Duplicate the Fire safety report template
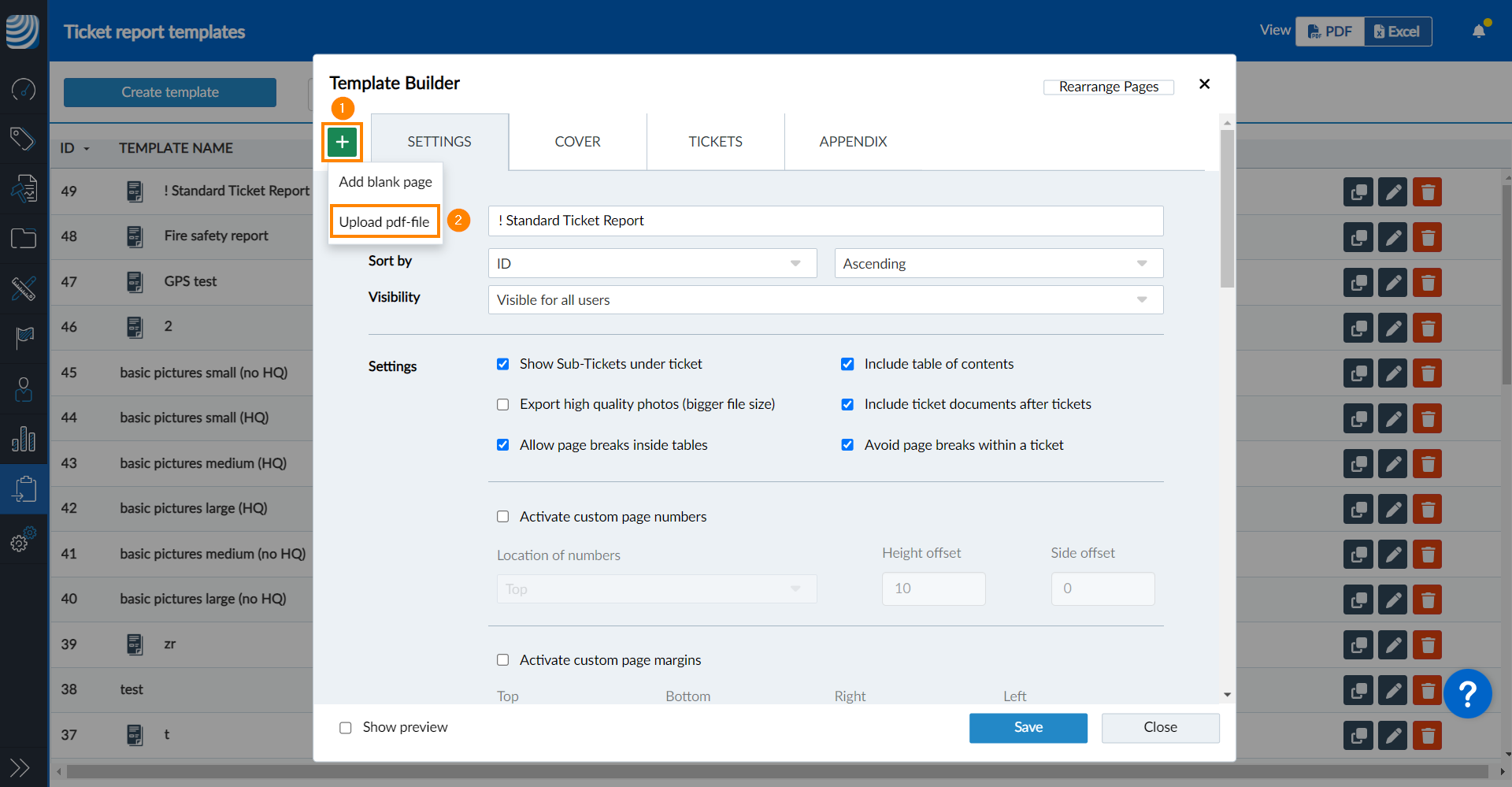This screenshot has width=1512, height=787. [1358, 237]
